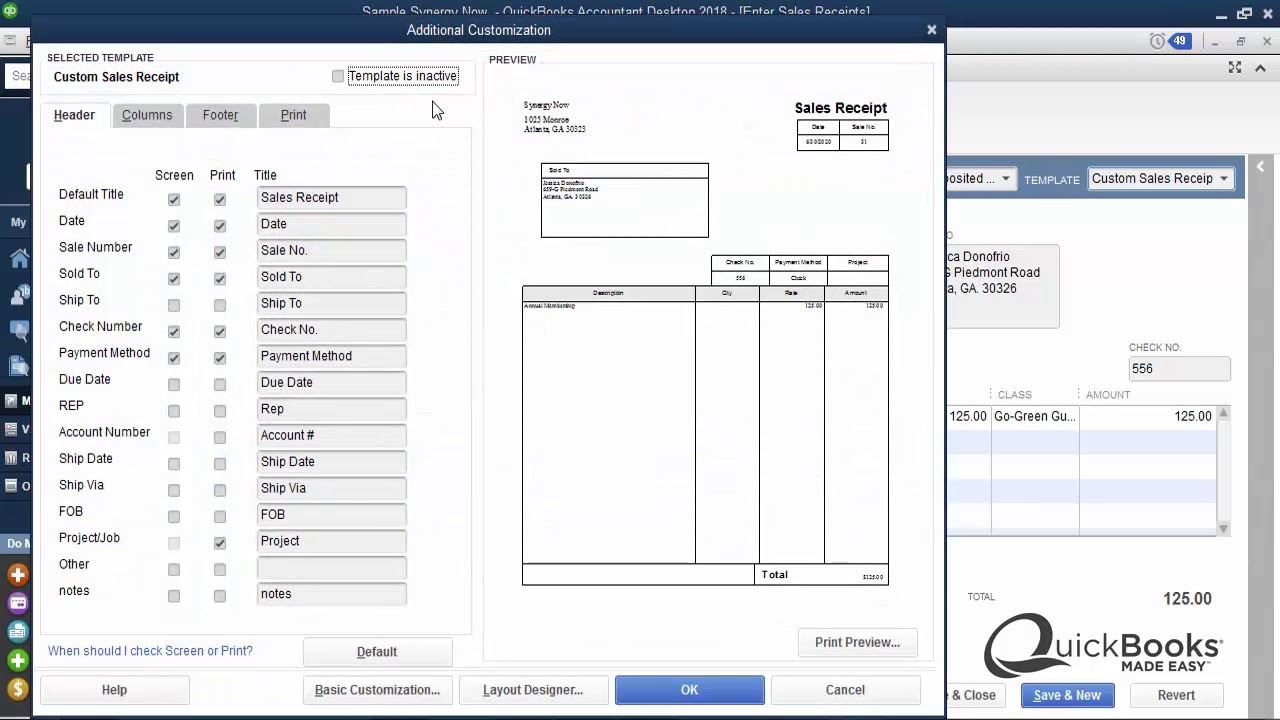This screenshot has height=720, width=1280.
Task: Click the 125.00 amount cell in line items
Action: click(x=1147, y=417)
